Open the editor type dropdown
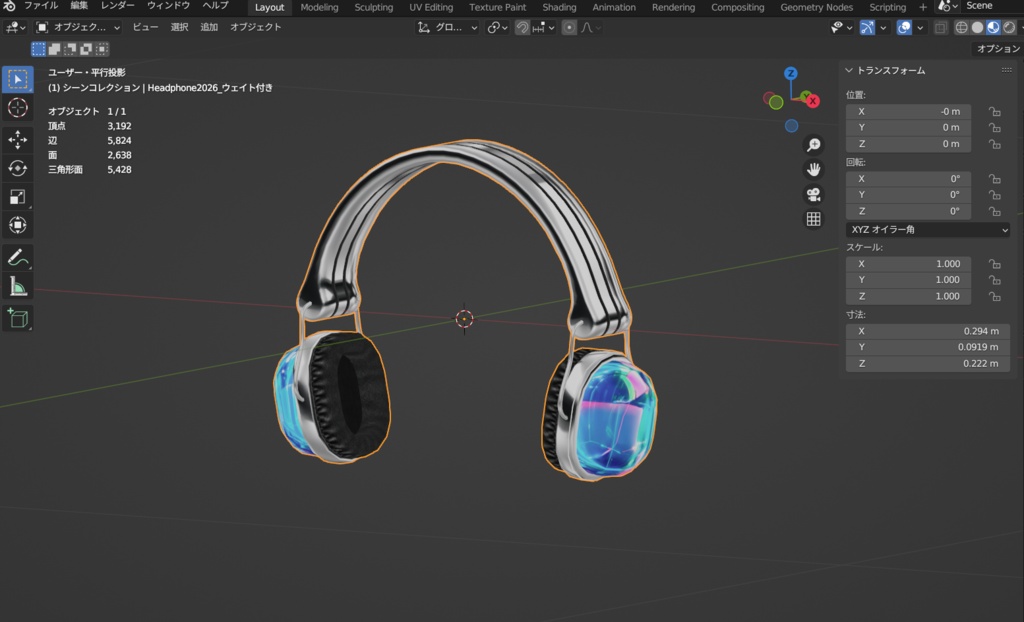 tap(15, 27)
